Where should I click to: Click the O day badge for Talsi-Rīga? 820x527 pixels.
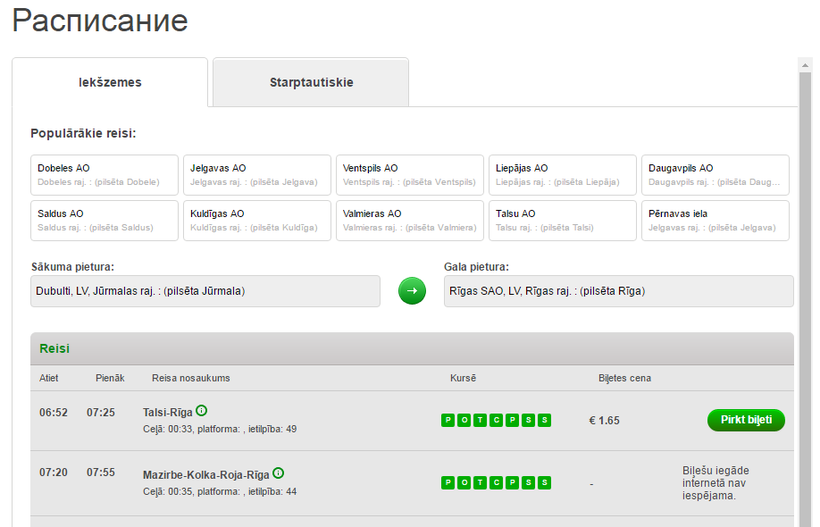pos(464,420)
